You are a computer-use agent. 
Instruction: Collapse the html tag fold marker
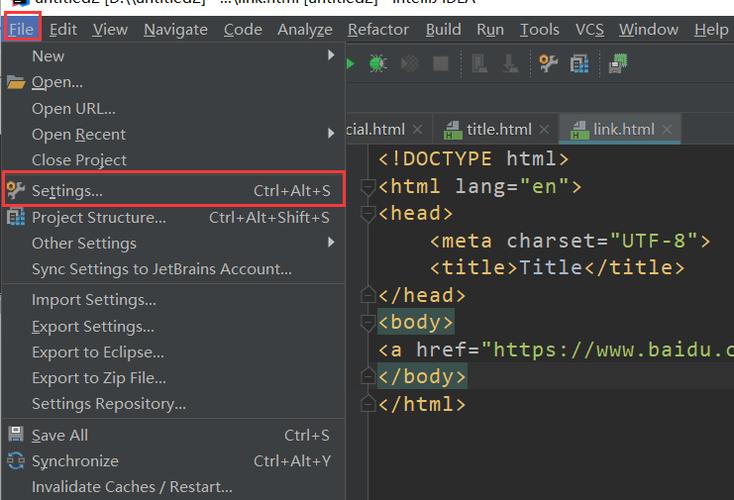368,187
